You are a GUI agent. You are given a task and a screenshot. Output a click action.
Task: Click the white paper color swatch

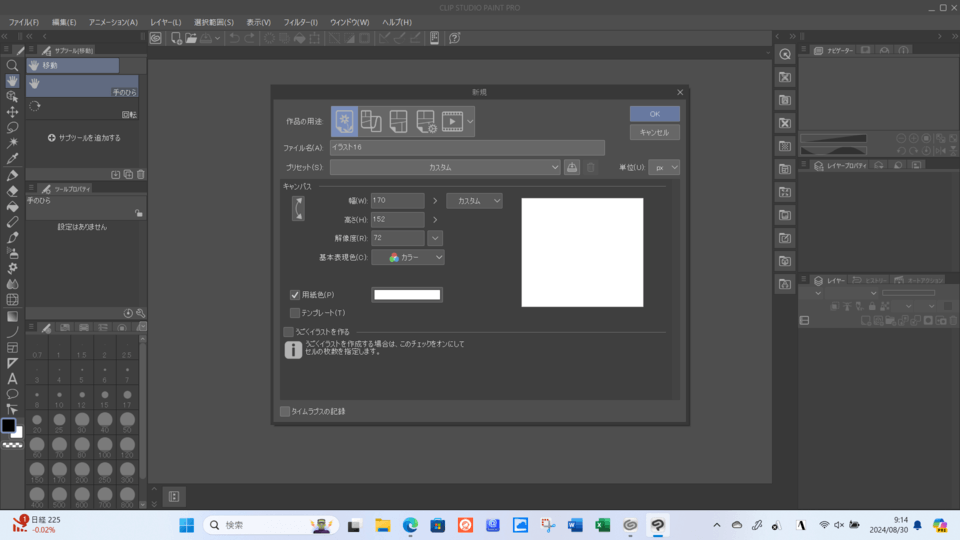point(407,294)
